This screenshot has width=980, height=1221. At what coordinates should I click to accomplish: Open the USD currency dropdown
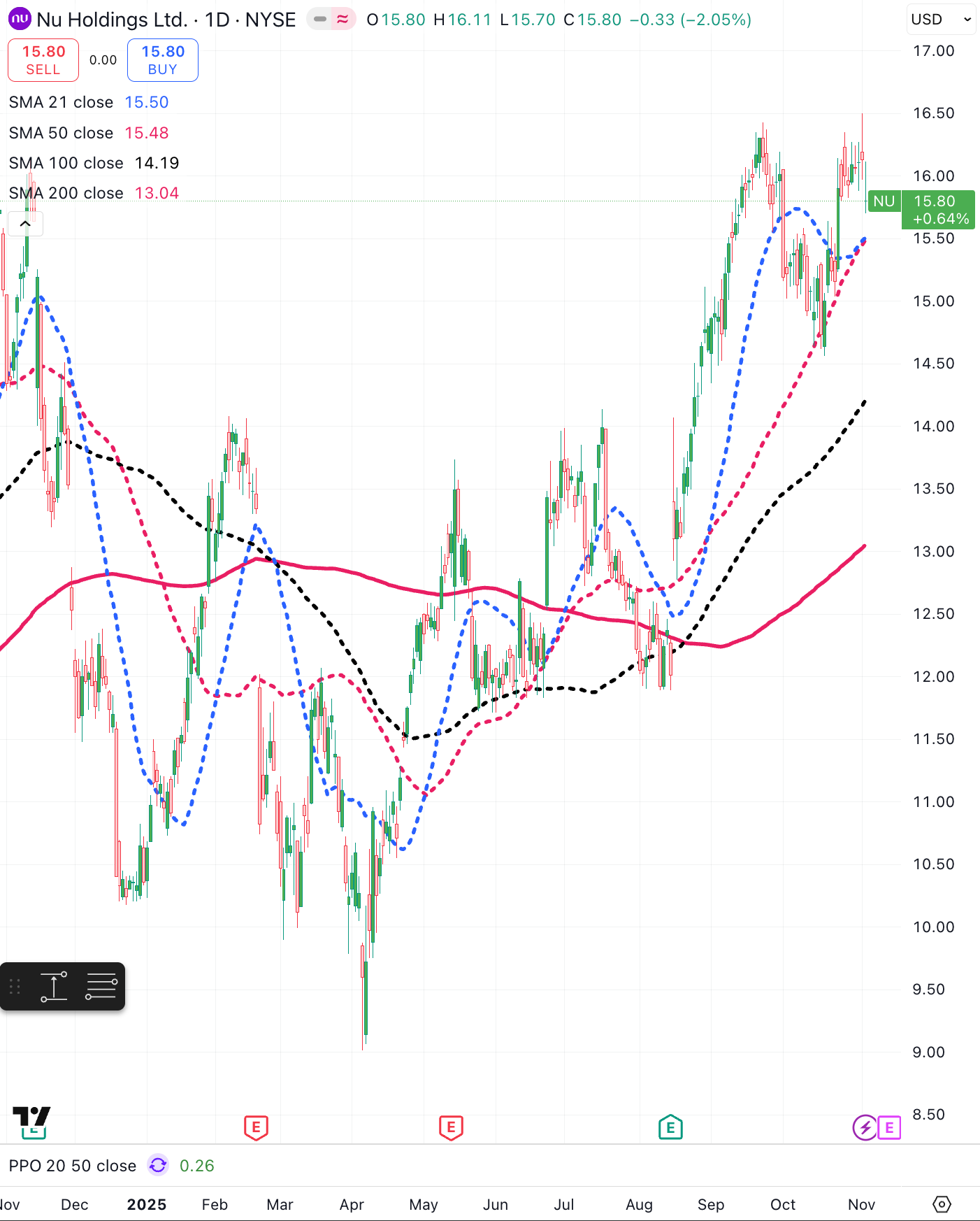point(942,20)
